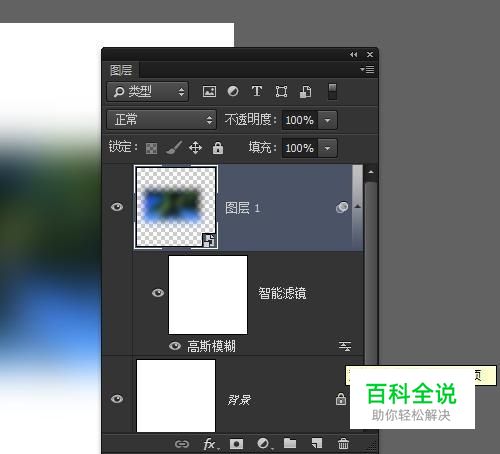Hide 图层 1 with its eye icon
The height and width of the screenshot is (454, 500).
coord(117,207)
